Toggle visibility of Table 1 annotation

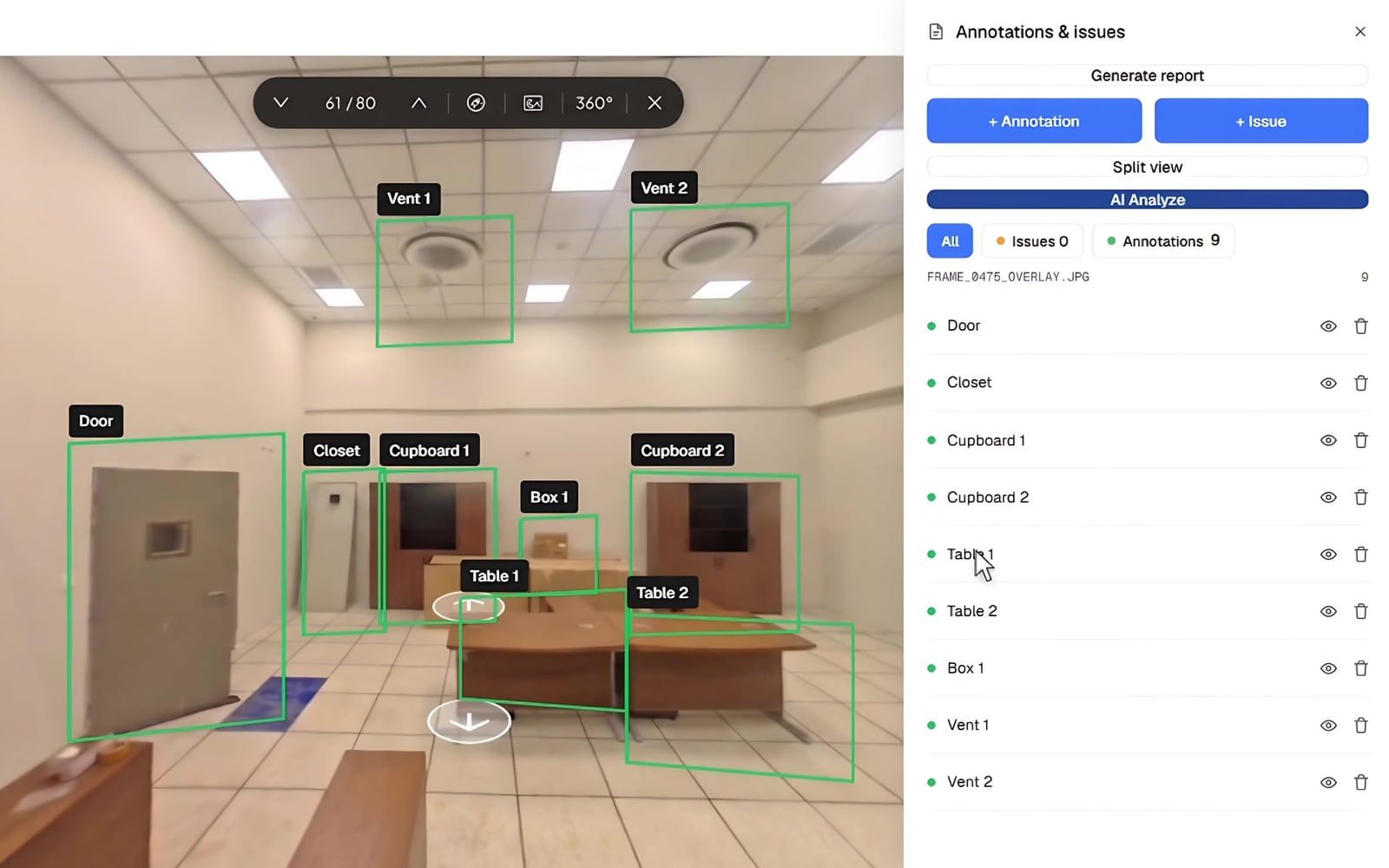pos(1328,554)
